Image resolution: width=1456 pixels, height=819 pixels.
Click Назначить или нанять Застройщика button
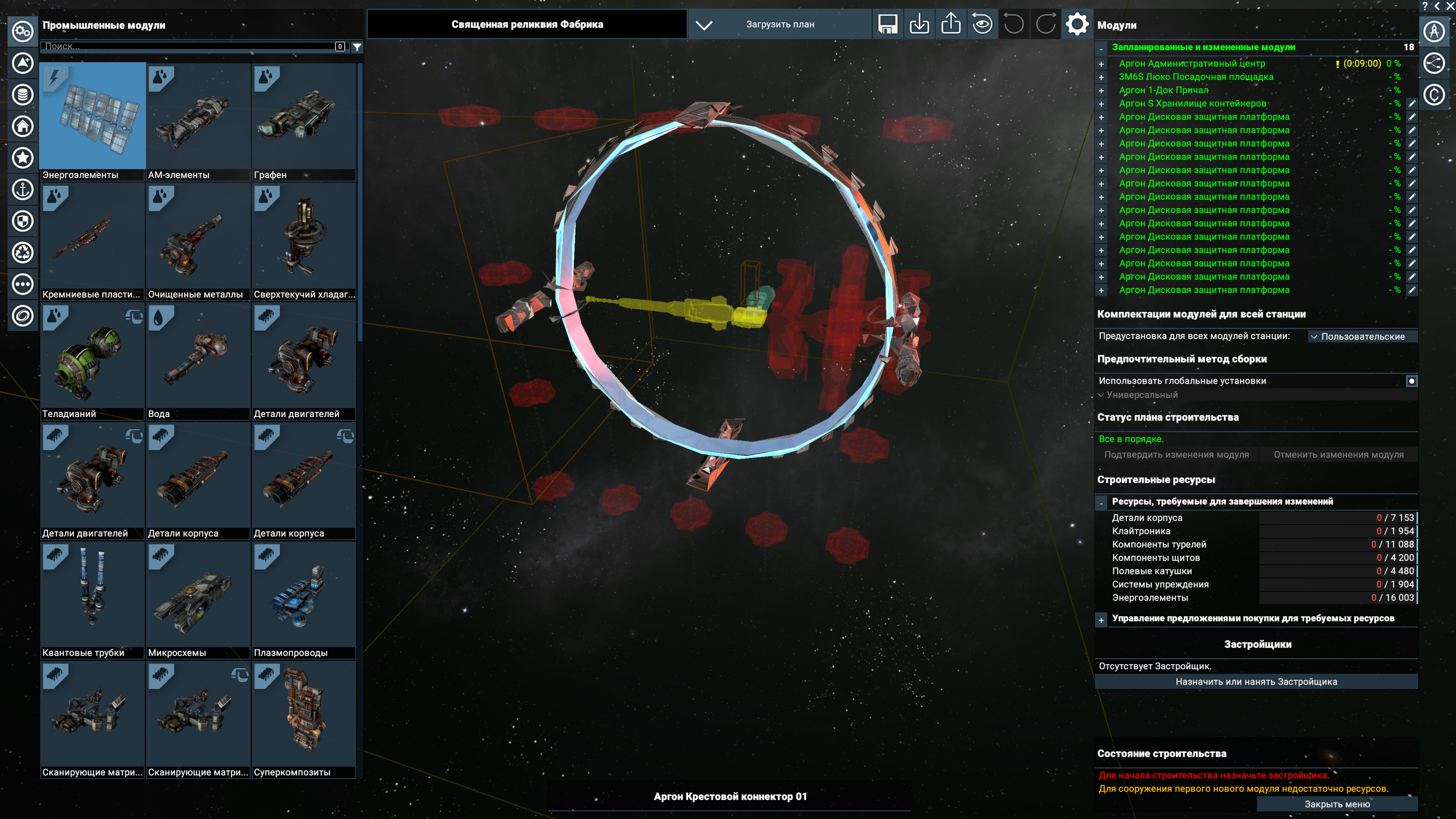pos(1256,682)
